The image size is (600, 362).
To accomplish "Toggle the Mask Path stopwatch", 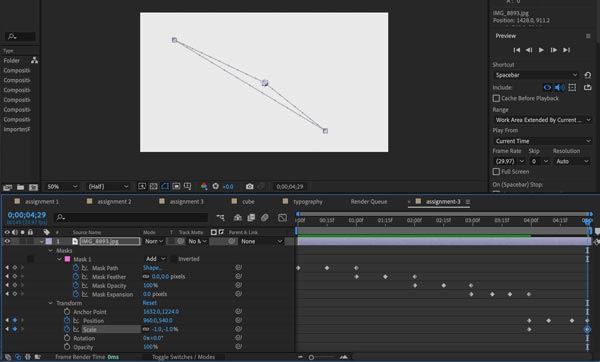I will point(76,268).
